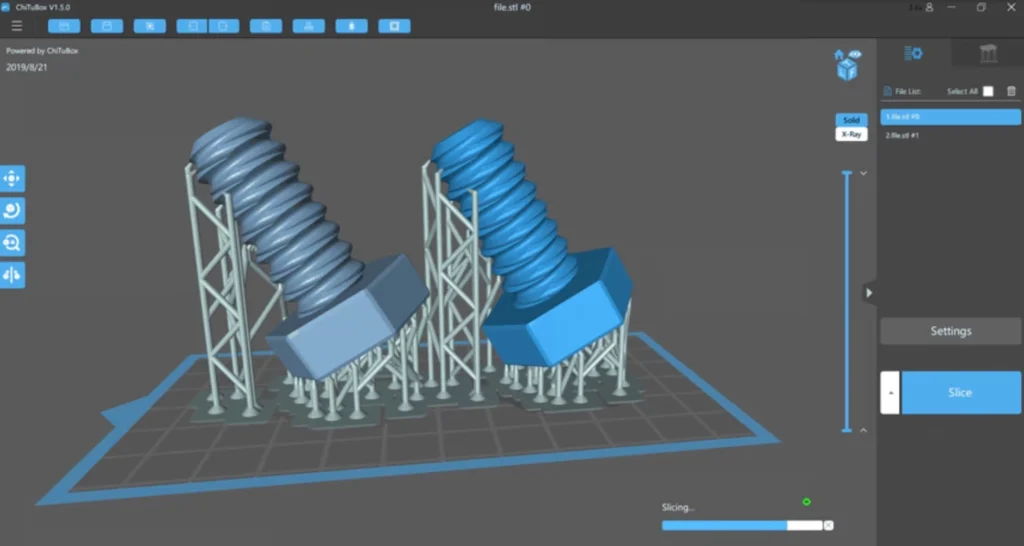
Task: Click the Redo toolbar button
Action: pos(224,26)
